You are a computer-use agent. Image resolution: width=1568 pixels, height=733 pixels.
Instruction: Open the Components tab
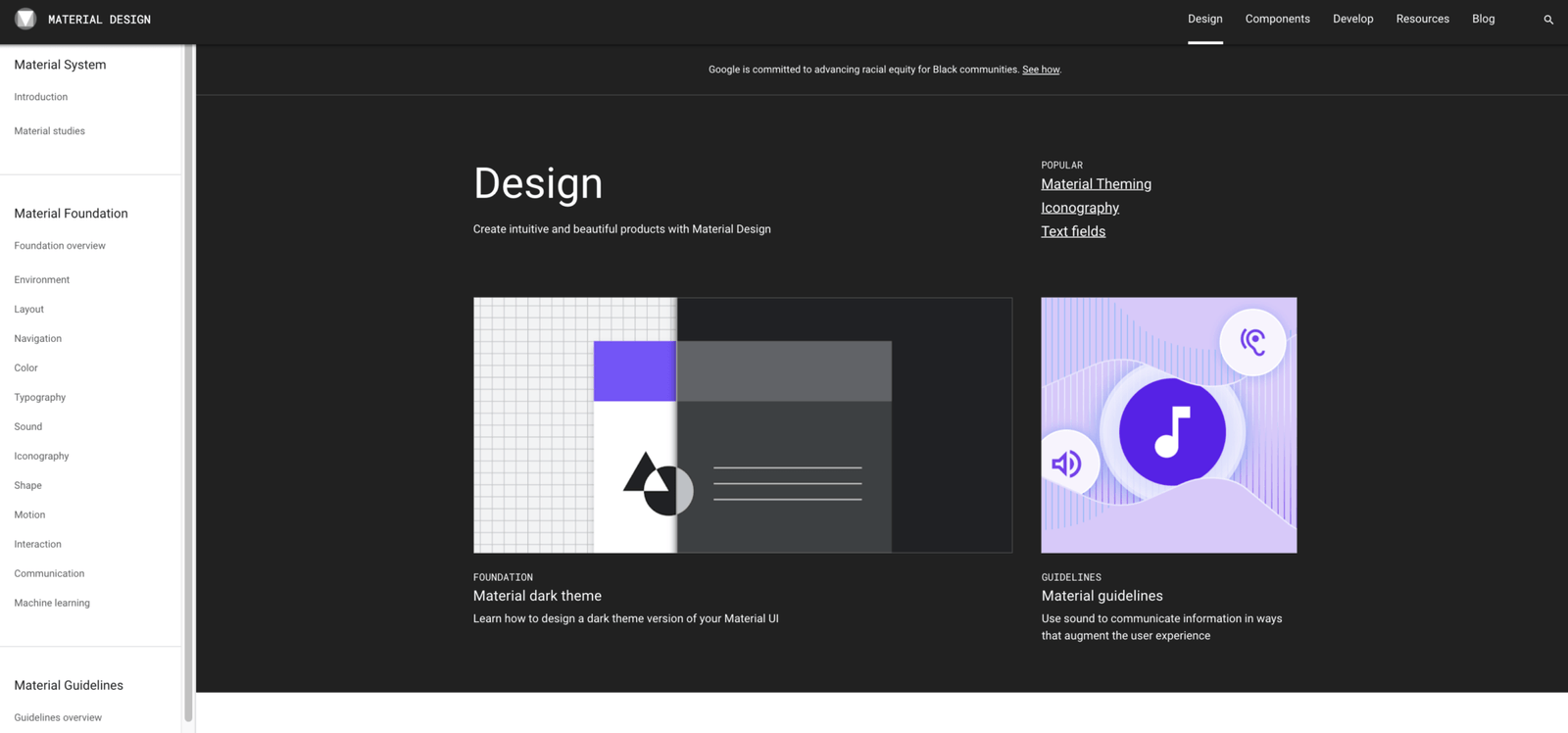[x=1277, y=19]
